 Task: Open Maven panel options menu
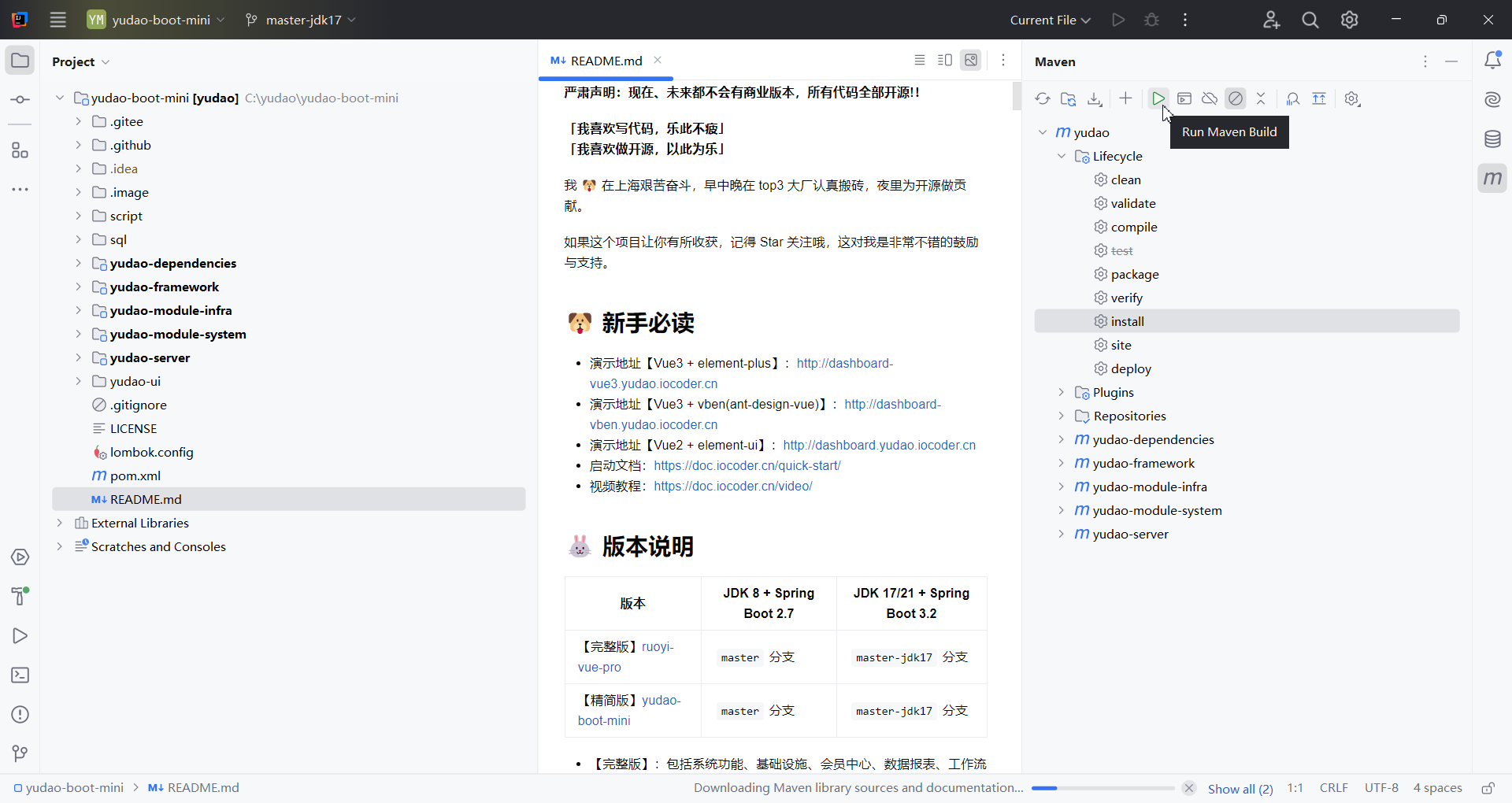point(1425,61)
